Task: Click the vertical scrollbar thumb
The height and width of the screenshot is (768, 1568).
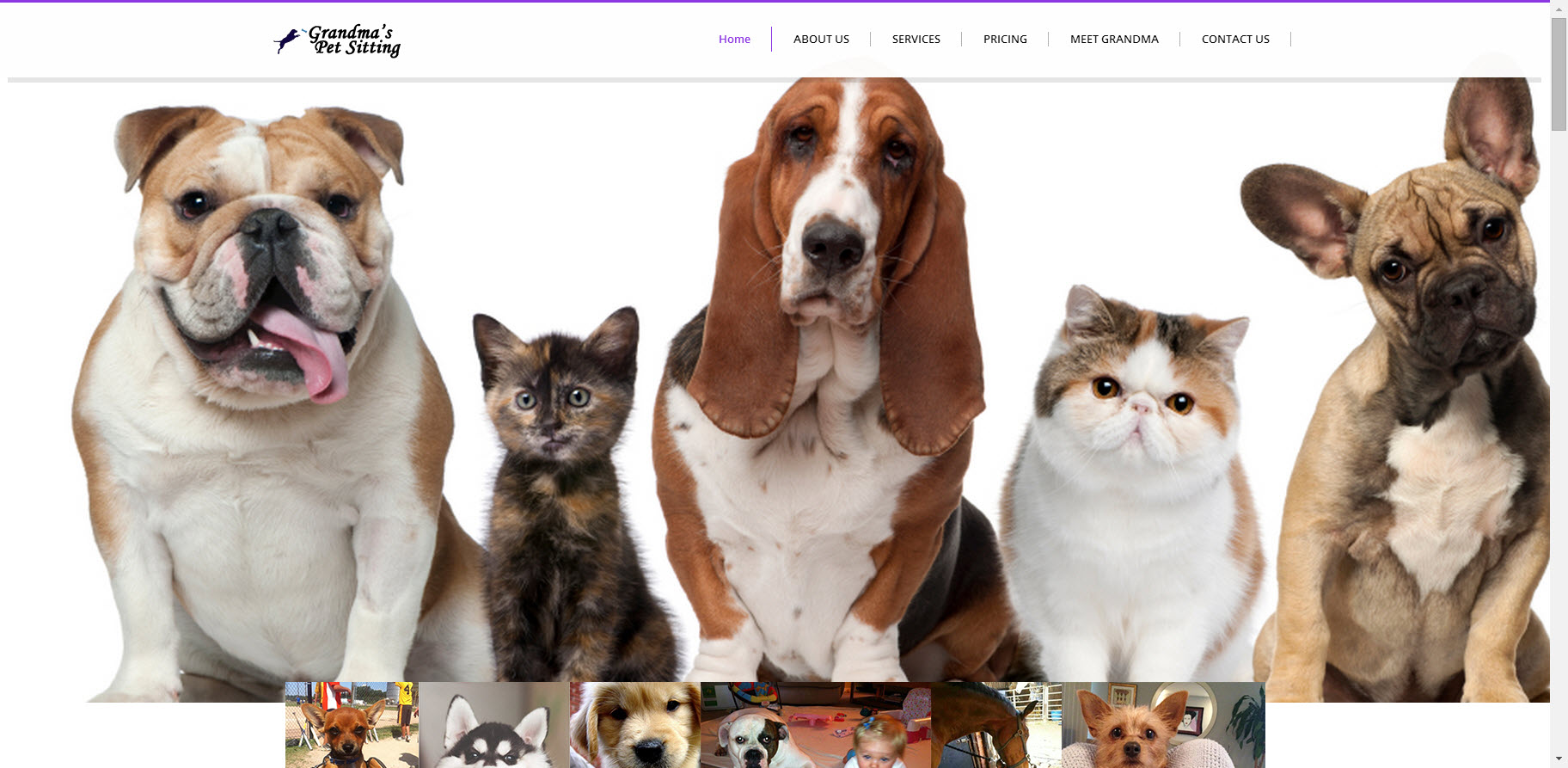Action: click(1559, 74)
